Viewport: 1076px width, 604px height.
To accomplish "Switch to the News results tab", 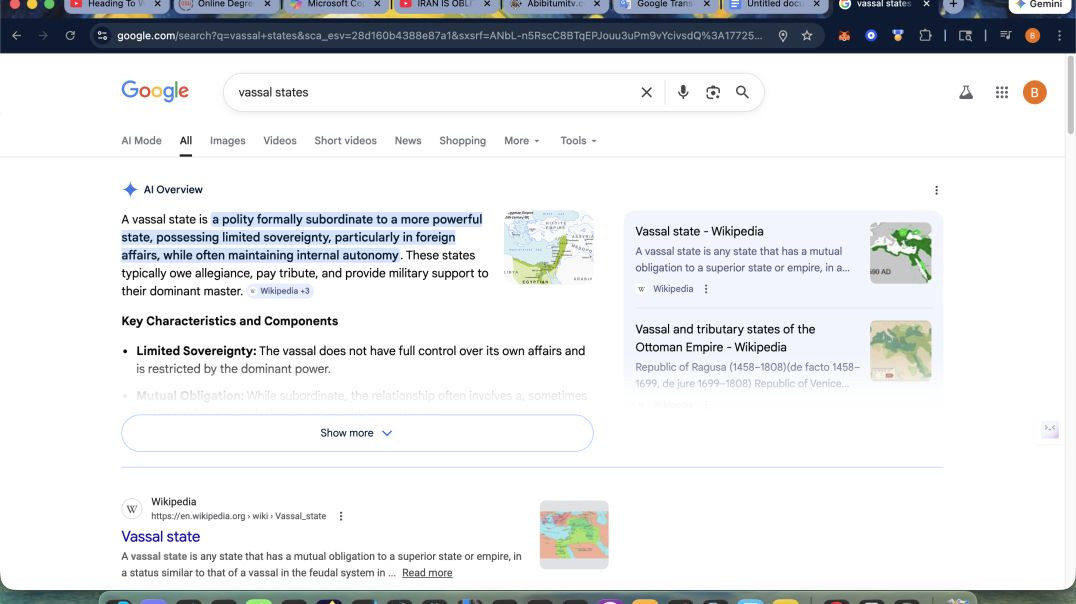I will point(408,141).
